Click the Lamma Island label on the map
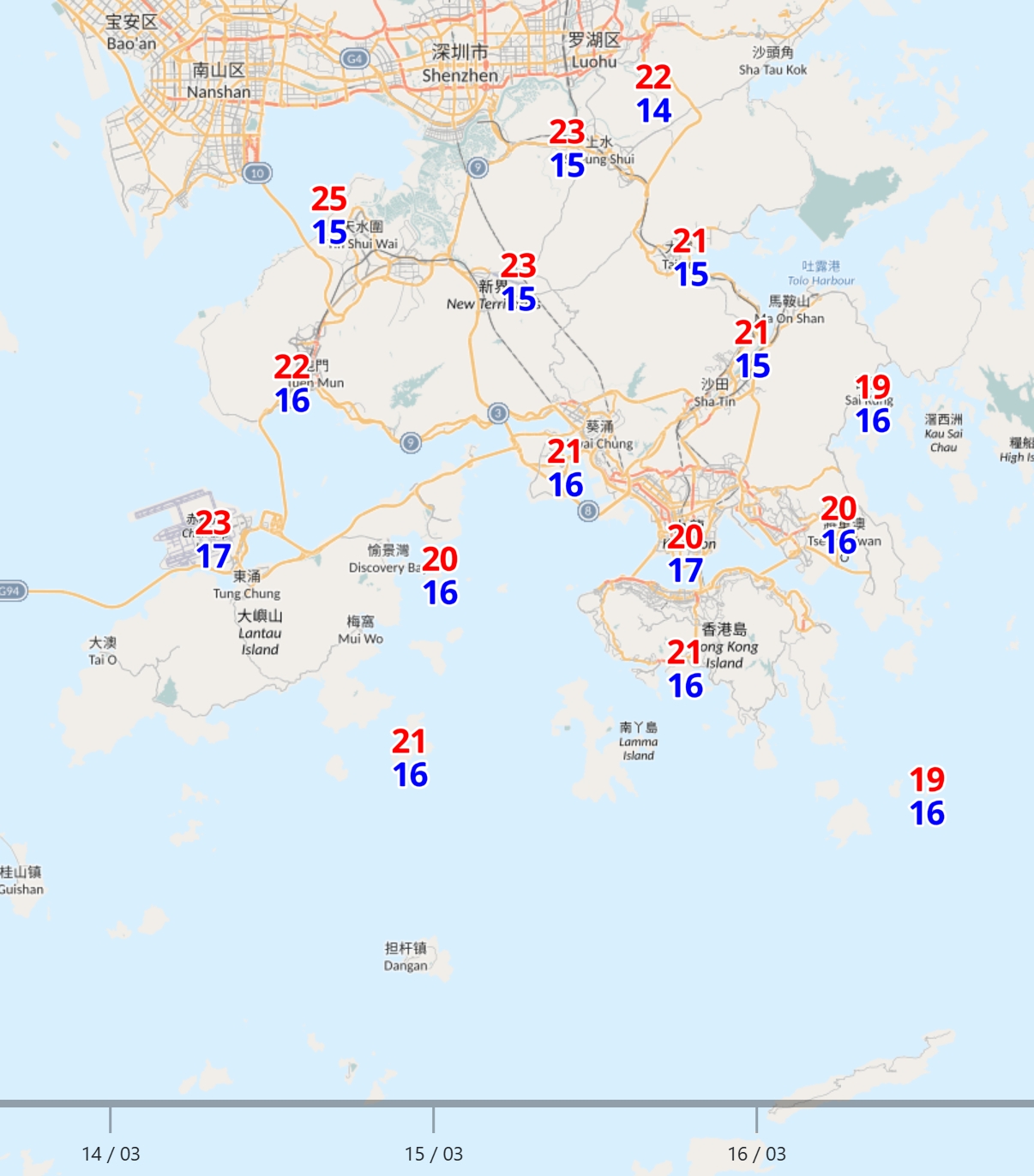 [x=639, y=741]
